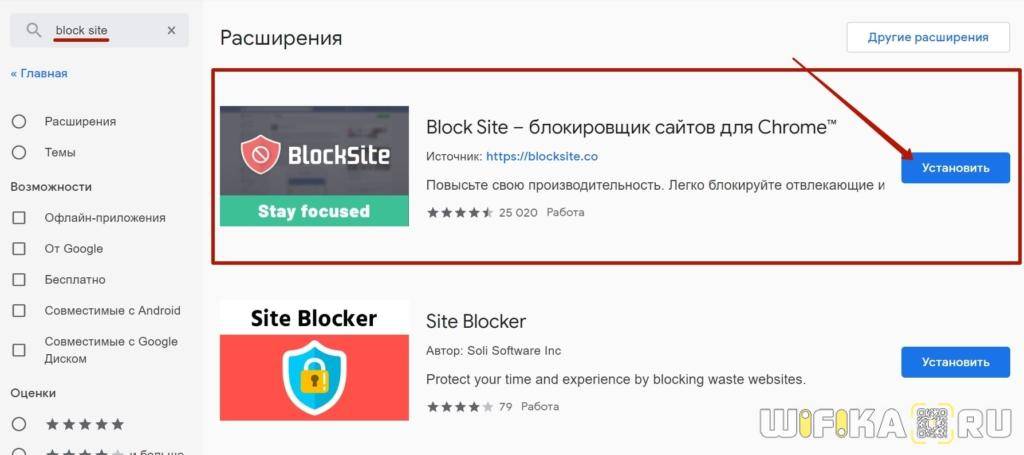Select the Темы radio button
Image resolution: width=1024 pixels, height=455 pixels.
click(x=19, y=153)
